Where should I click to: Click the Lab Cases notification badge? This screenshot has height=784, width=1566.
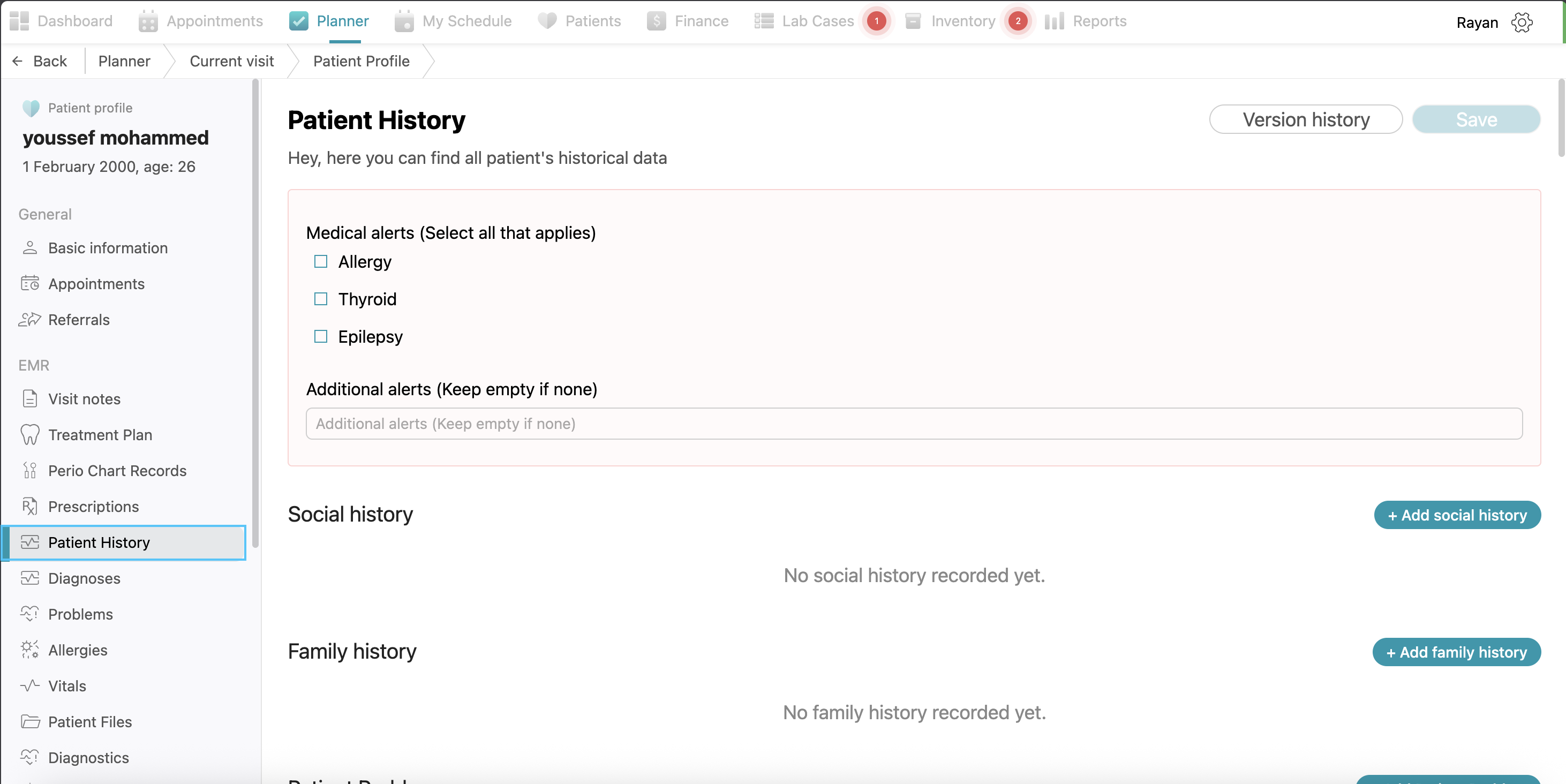click(876, 21)
